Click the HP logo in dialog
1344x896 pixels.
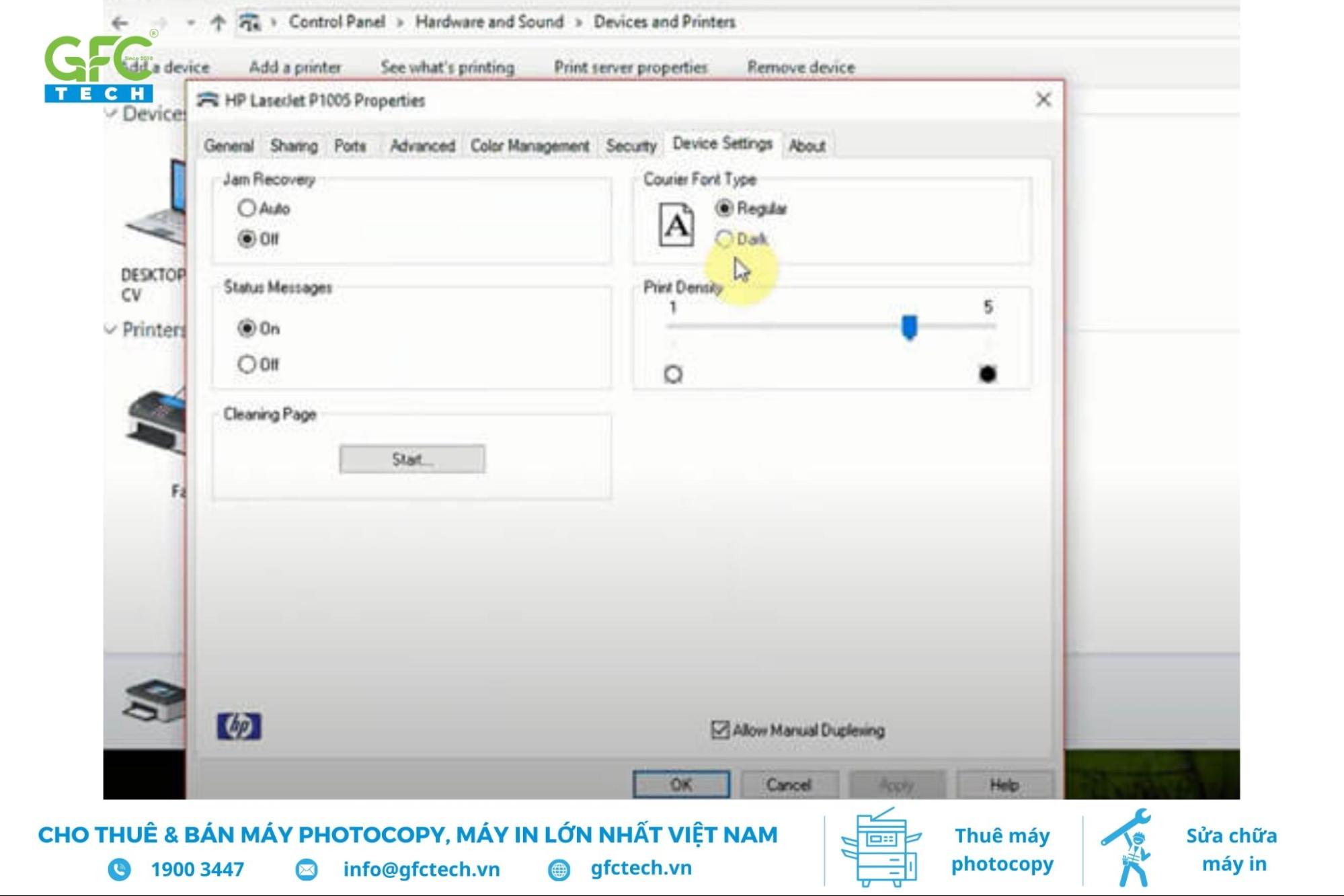(x=239, y=726)
